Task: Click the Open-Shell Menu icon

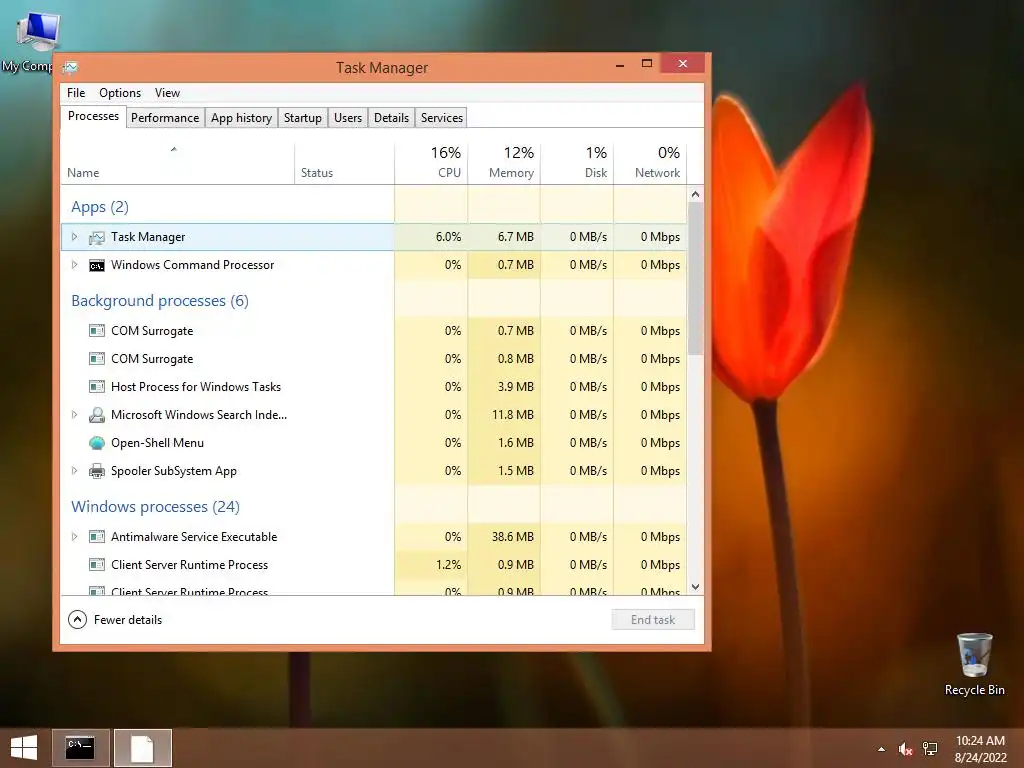Action: tap(97, 443)
